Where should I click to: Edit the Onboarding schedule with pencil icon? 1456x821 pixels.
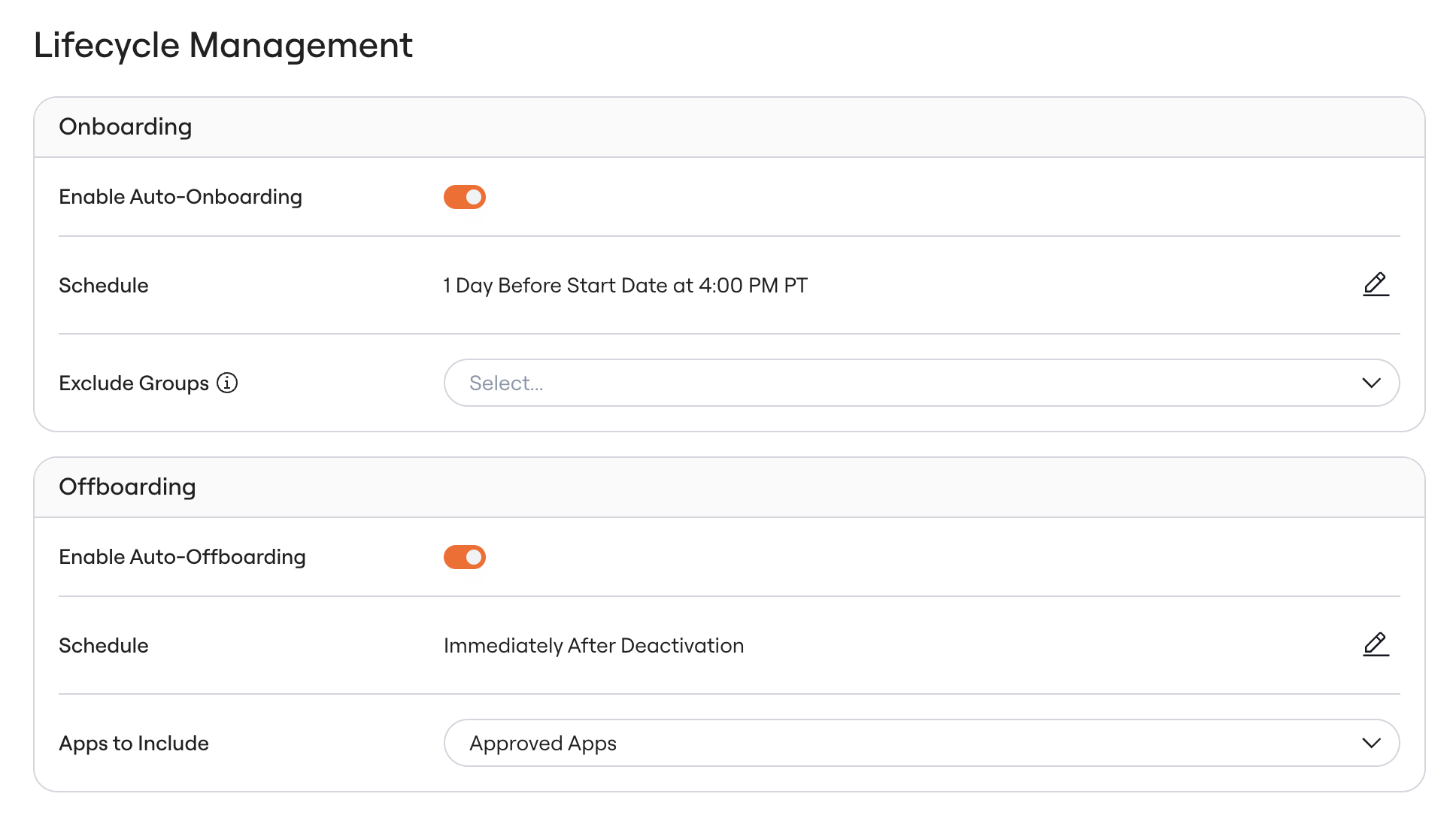click(1376, 284)
